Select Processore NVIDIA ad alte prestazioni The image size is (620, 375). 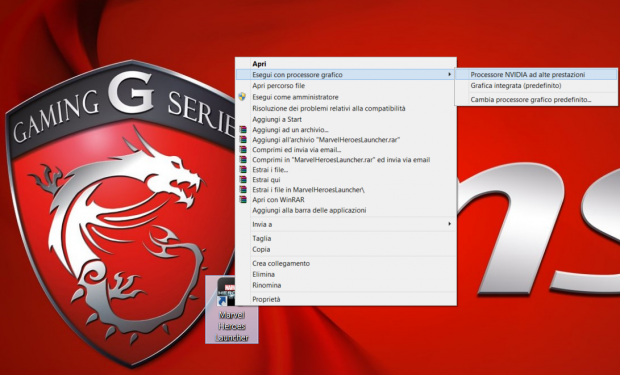click(x=537, y=74)
